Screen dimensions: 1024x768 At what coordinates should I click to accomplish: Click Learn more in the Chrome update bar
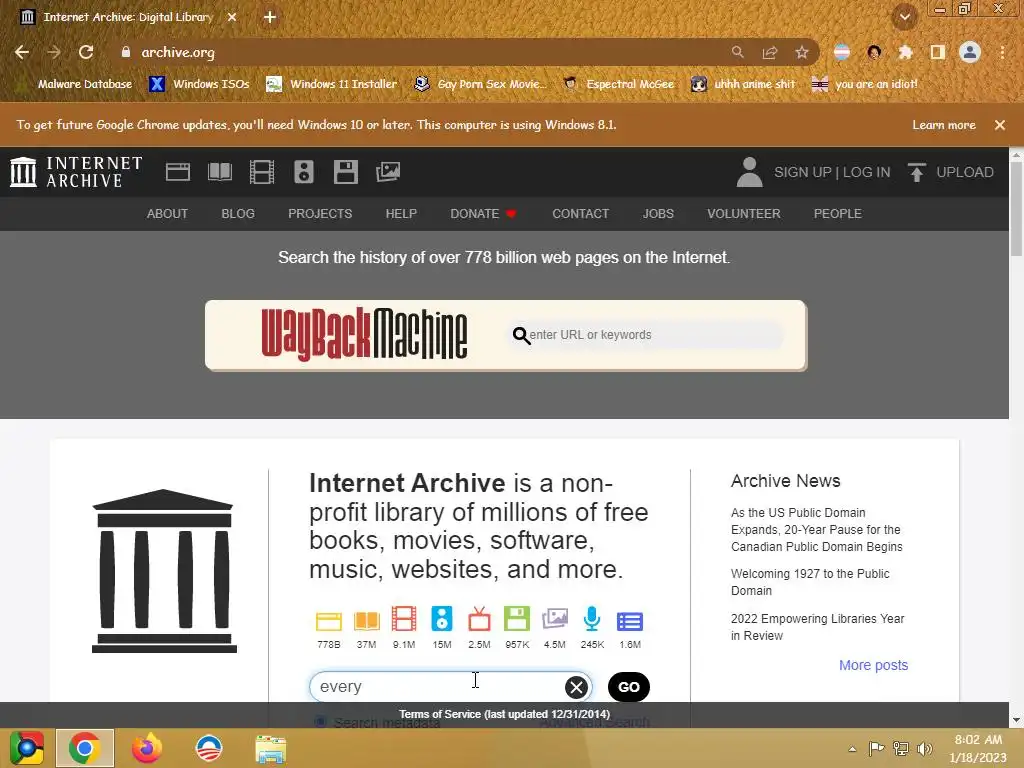tap(944, 125)
